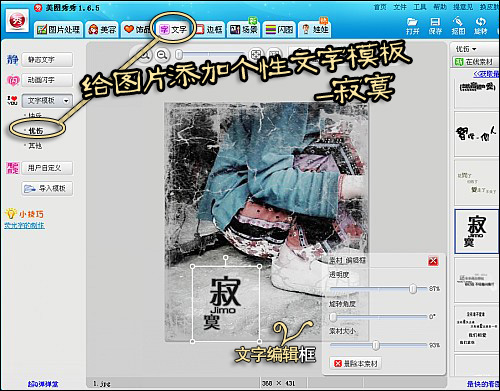The height and width of the screenshot is (391, 500).
Task: Open the 场景 (scene) tab
Action: point(244,29)
